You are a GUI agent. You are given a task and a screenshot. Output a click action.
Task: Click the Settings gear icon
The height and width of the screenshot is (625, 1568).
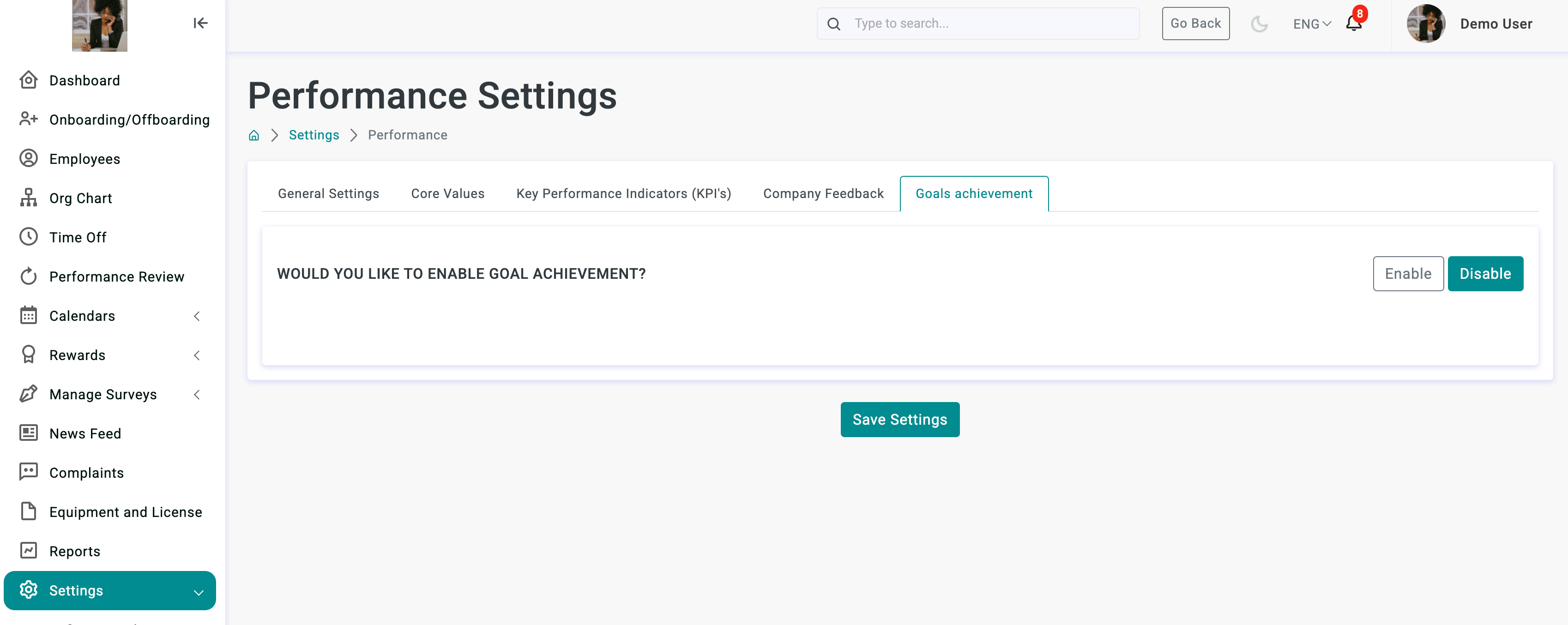[x=29, y=590]
